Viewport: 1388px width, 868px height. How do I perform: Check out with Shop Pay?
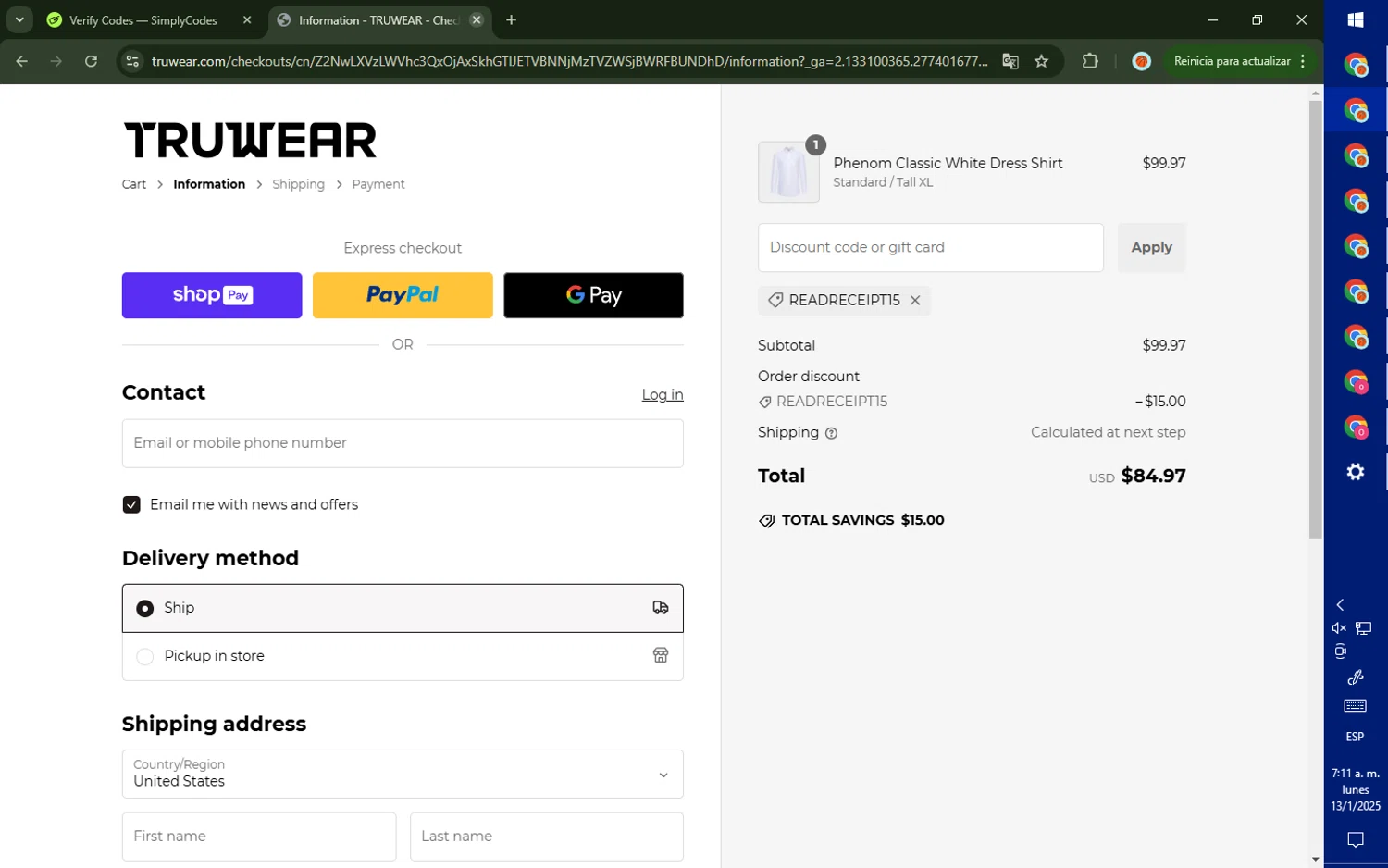tap(212, 295)
